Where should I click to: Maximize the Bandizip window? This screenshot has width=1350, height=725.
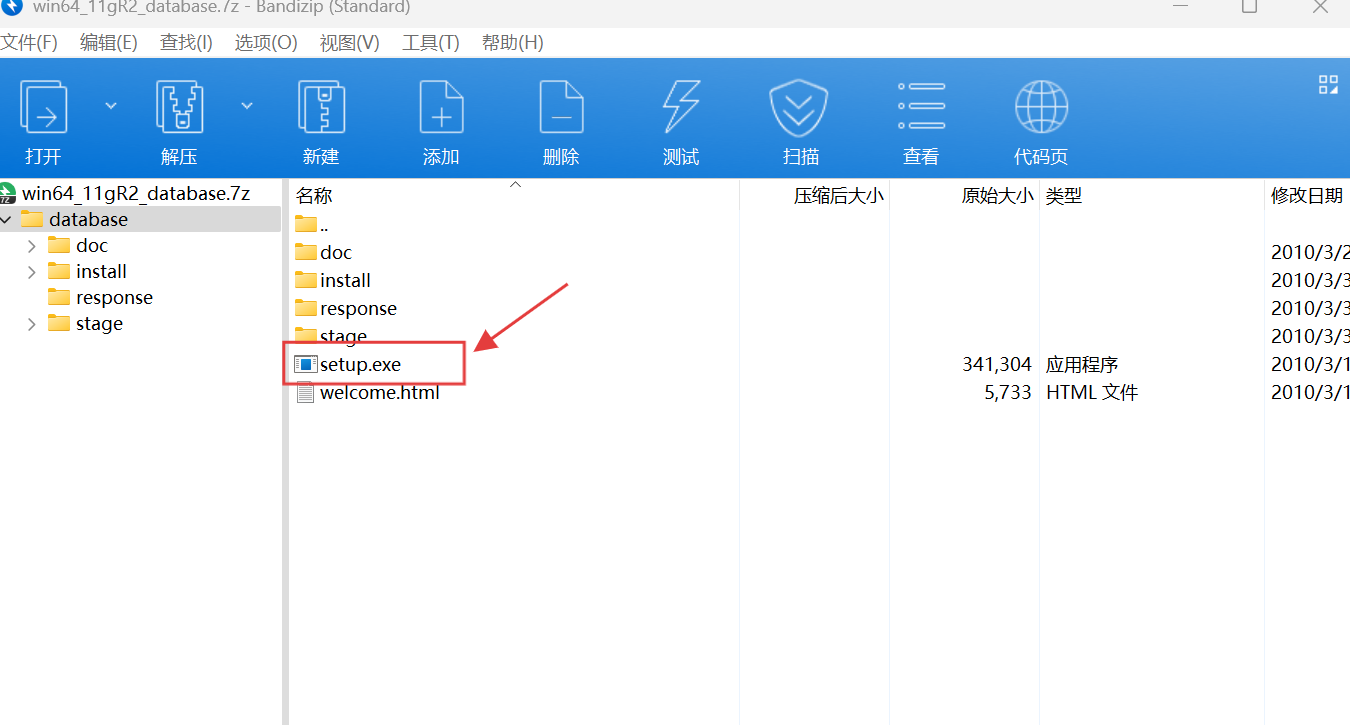click(x=1249, y=6)
